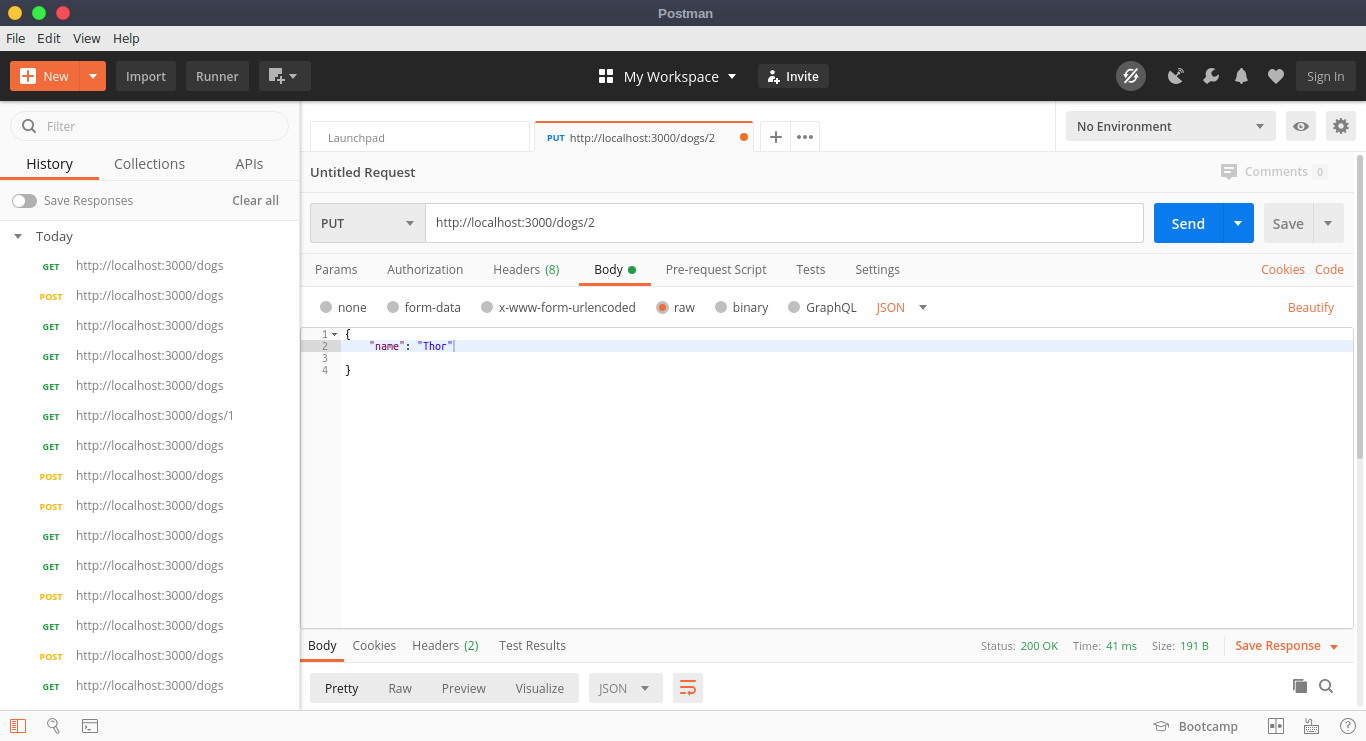The width and height of the screenshot is (1366, 741).
Task: Open the Postman Console icon in the status bar
Action: point(90,726)
